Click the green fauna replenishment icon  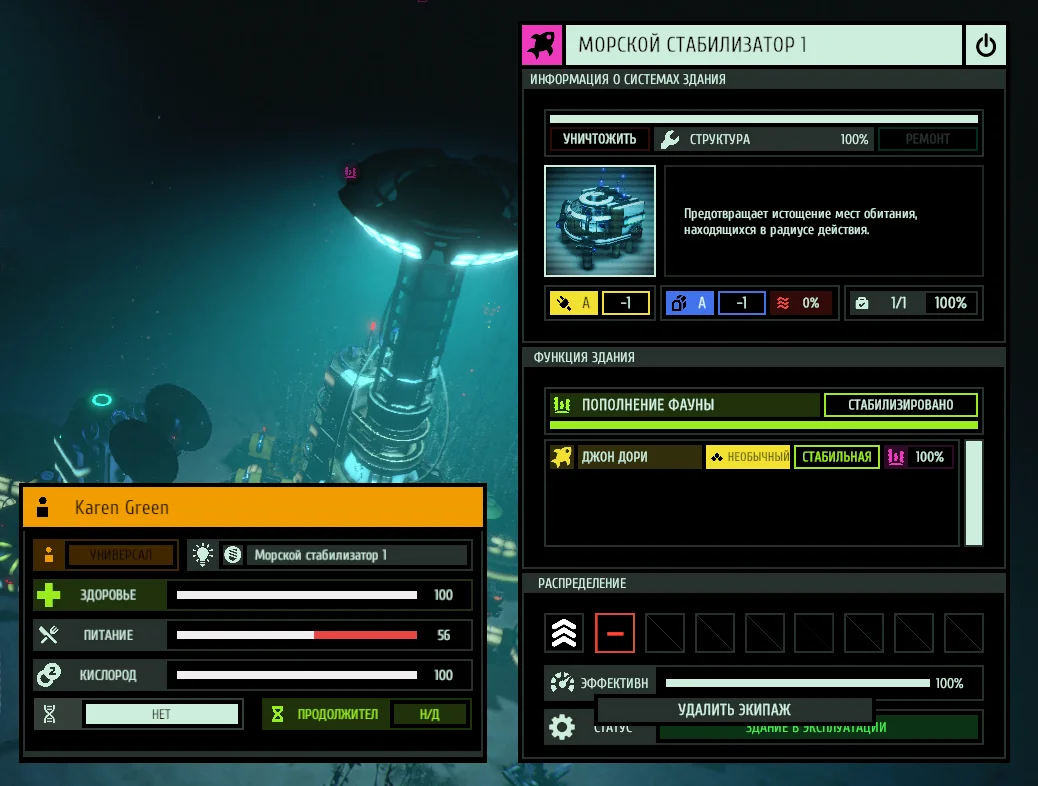(x=562, y=405)
